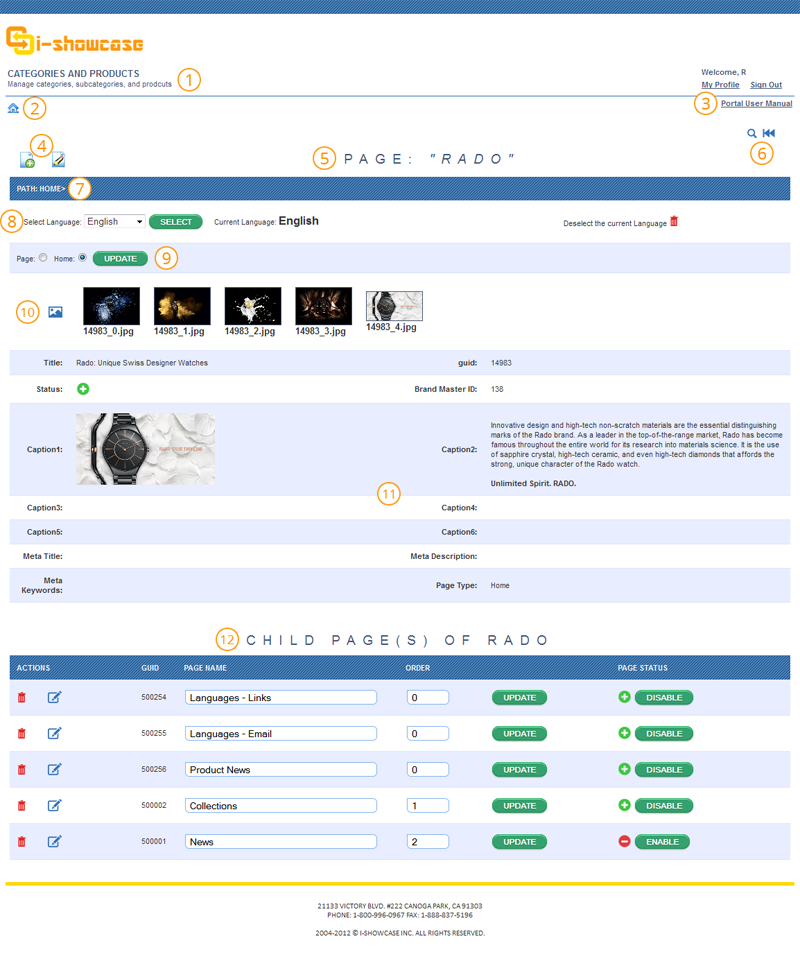Image resolution: width=800 pixels, height=966 pixels.
Task: Delete the Languages - Links child page
Action: (x=22, y=697)
